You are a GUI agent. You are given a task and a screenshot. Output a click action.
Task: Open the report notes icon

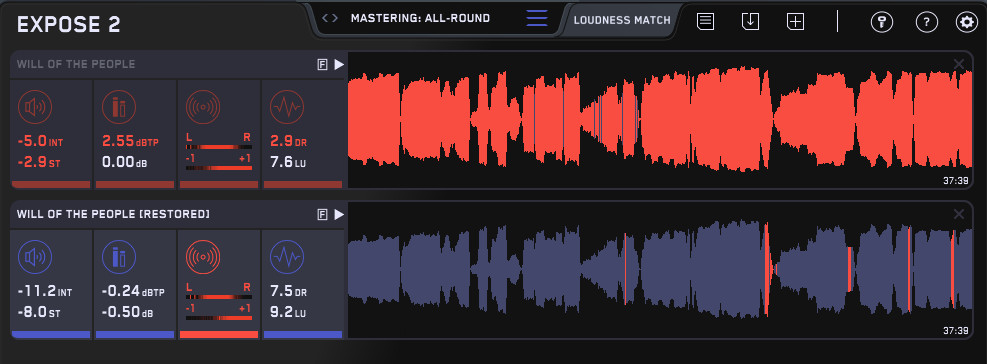click(x=705, y=21)
